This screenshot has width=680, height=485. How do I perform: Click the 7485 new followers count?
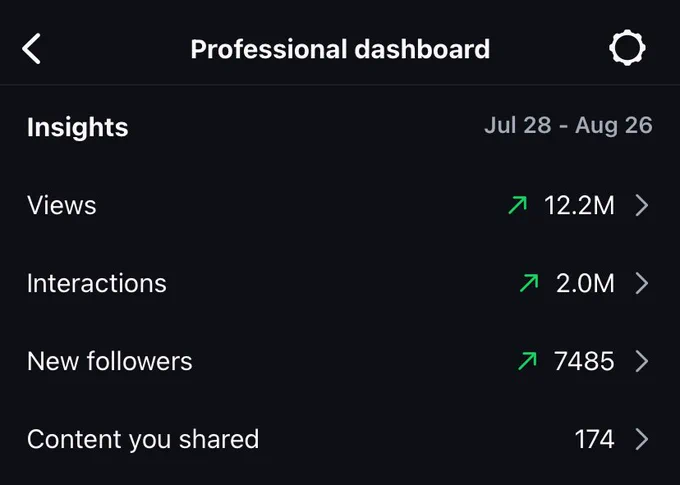tap(584, 361)
